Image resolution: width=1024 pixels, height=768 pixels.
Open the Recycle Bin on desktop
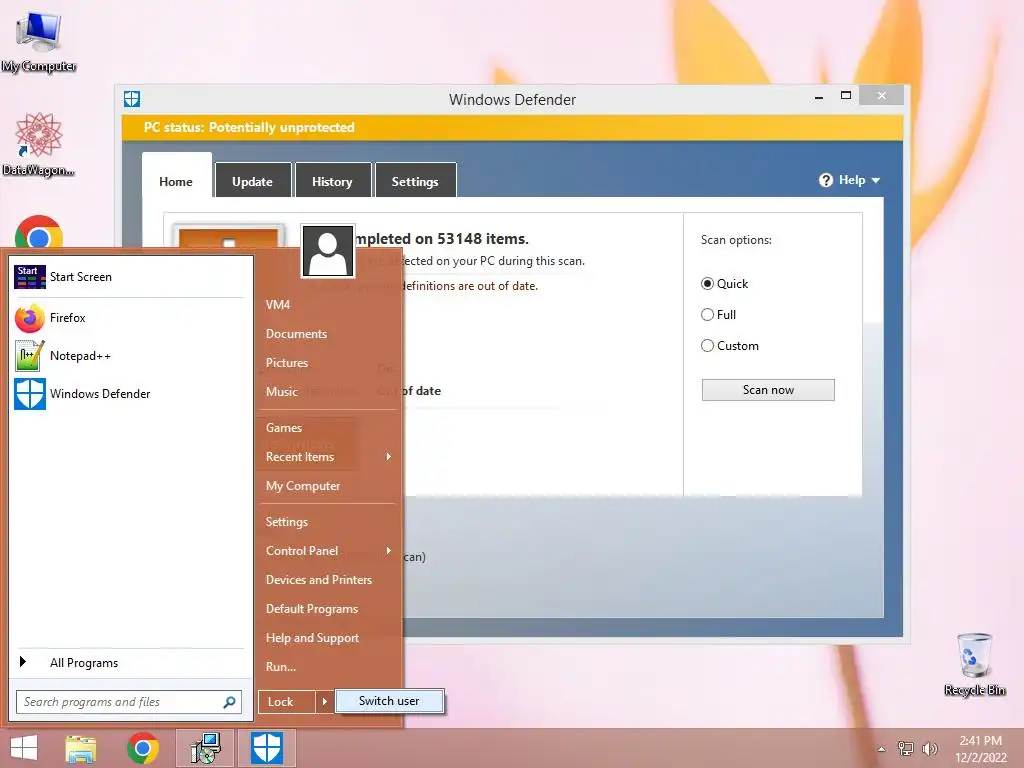[x=974, y=664]
